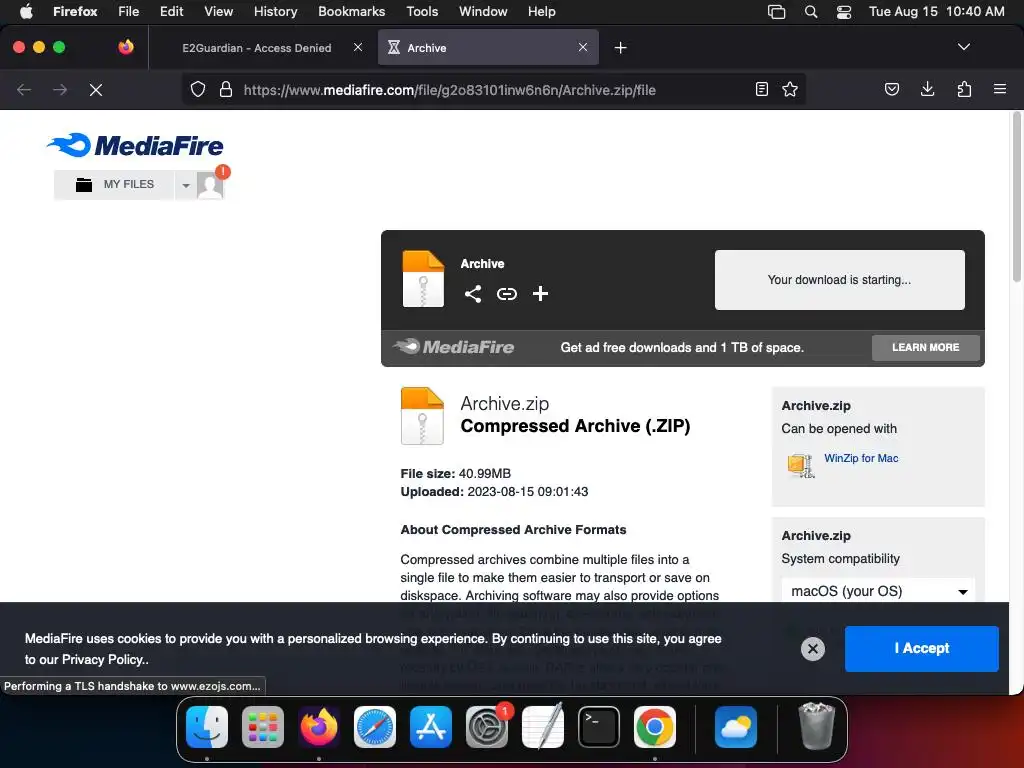Click the Firefox View icon in tab bar

point(126,47)
